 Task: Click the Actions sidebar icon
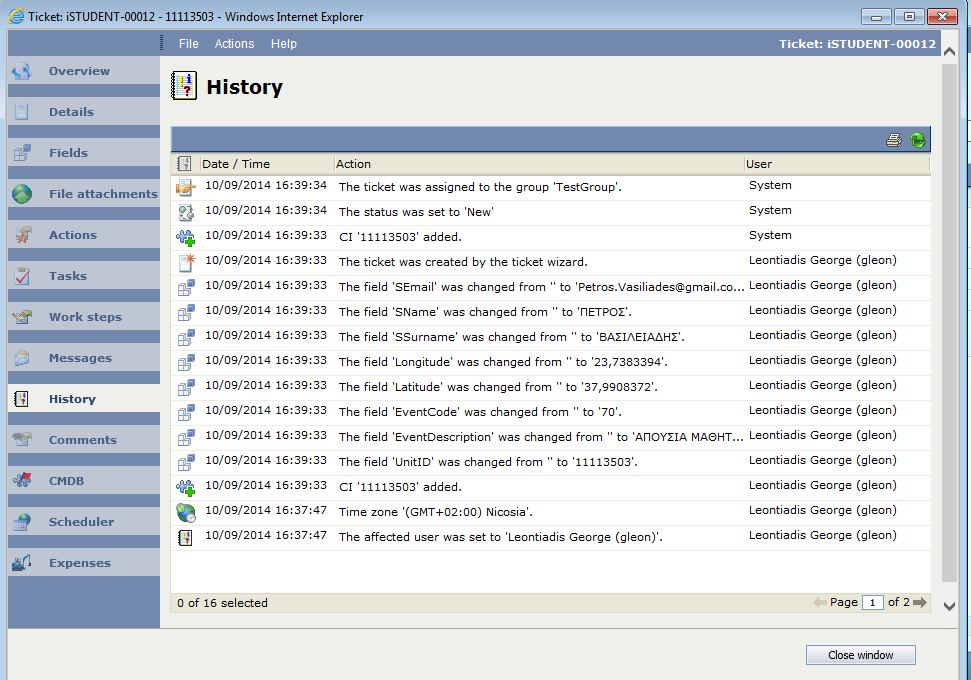[x=22, y=235]
